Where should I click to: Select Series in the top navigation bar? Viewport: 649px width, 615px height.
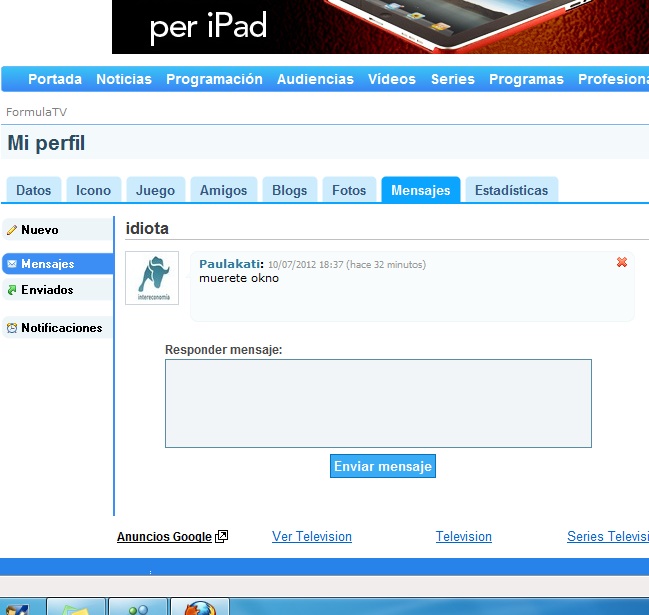(452, 79)
